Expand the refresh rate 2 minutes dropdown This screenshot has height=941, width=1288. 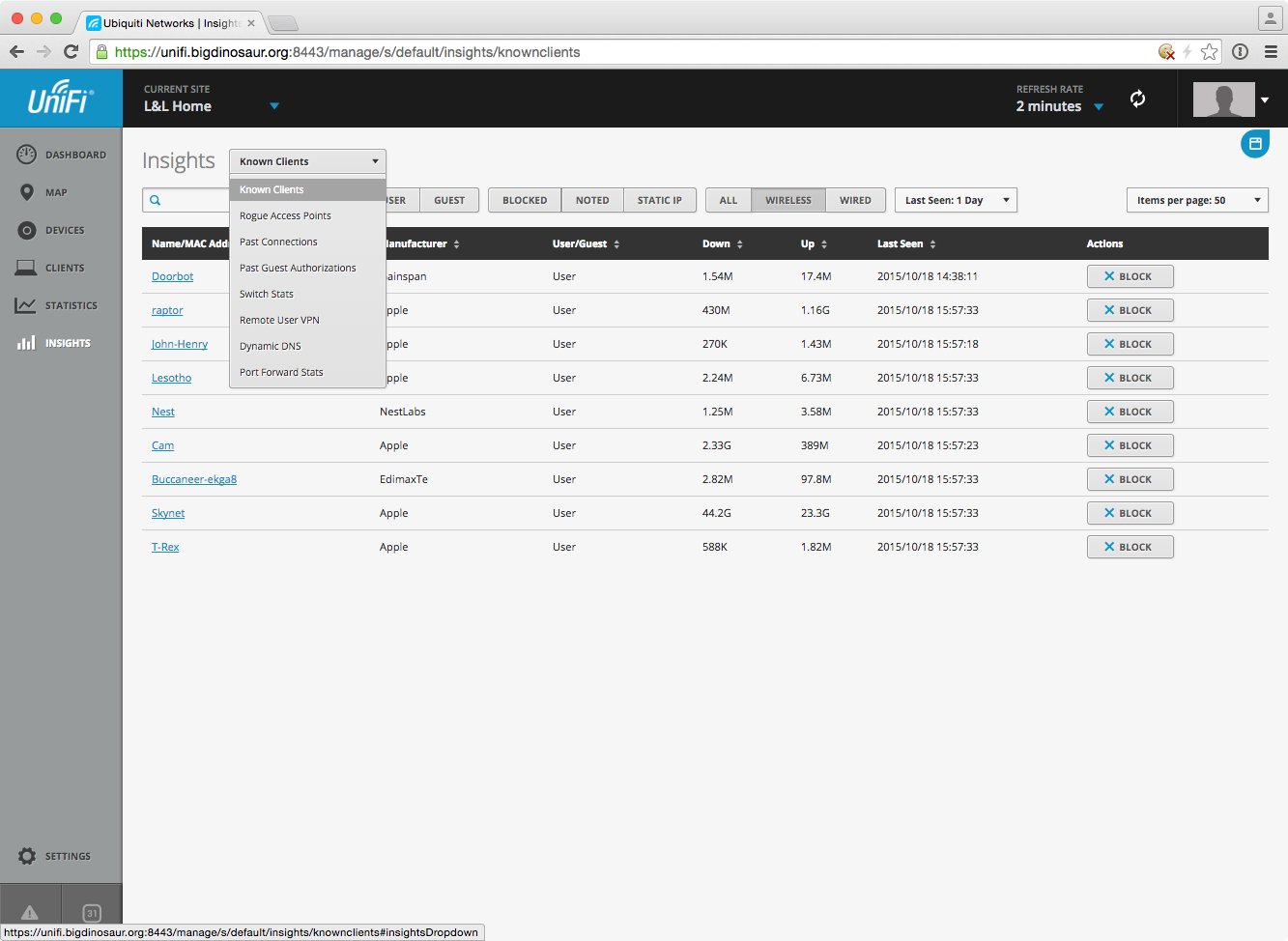pos(1059,106)
